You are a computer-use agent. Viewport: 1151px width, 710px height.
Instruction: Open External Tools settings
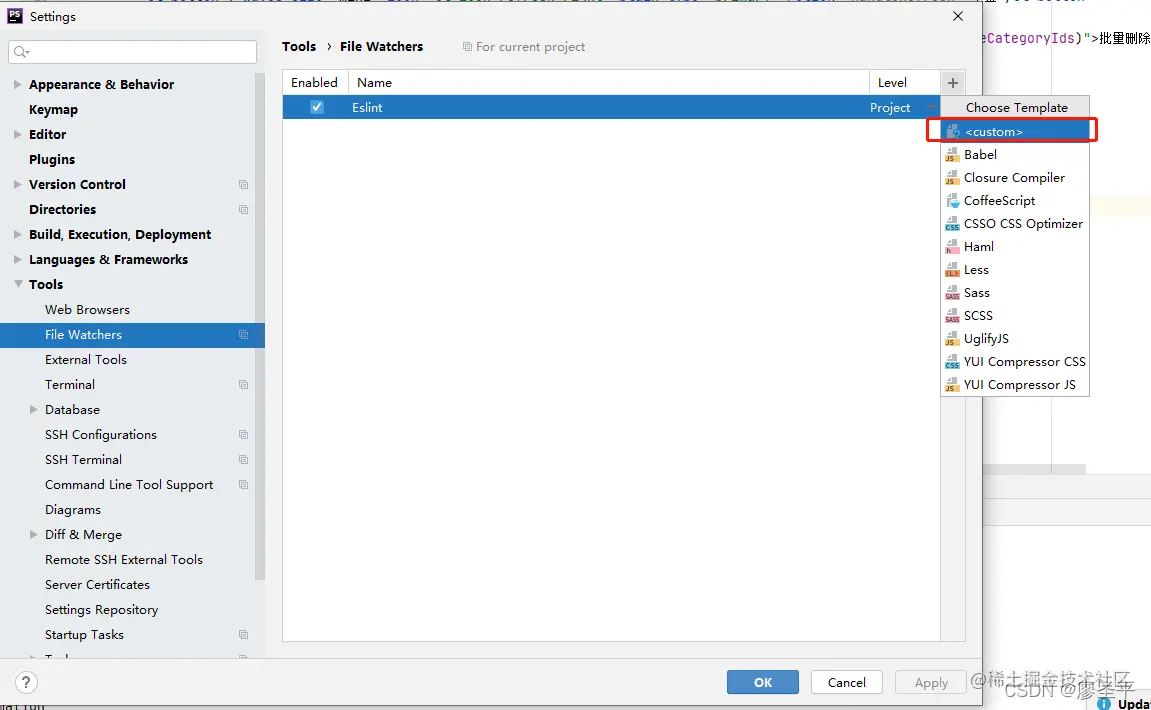[86, 360]
